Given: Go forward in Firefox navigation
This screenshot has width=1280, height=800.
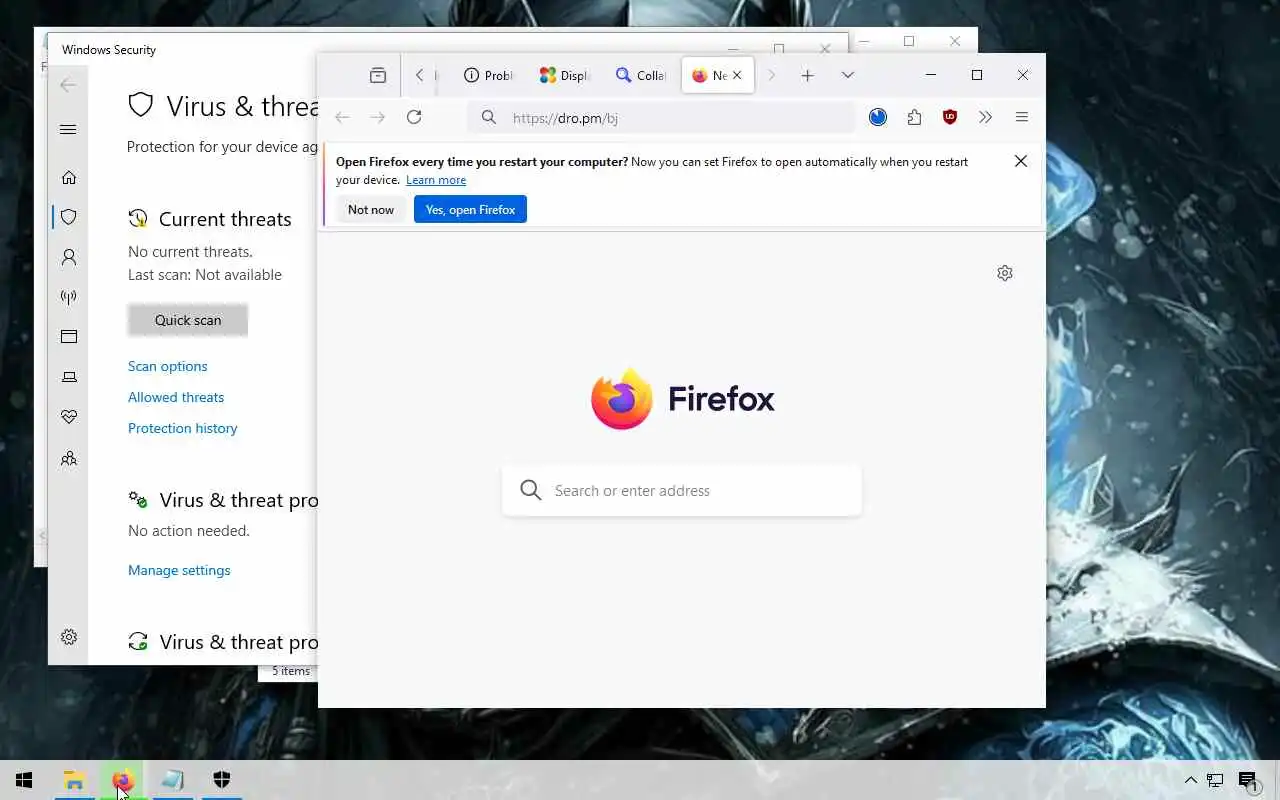Looking at the screenshot, I should click(x=377, y=117).
